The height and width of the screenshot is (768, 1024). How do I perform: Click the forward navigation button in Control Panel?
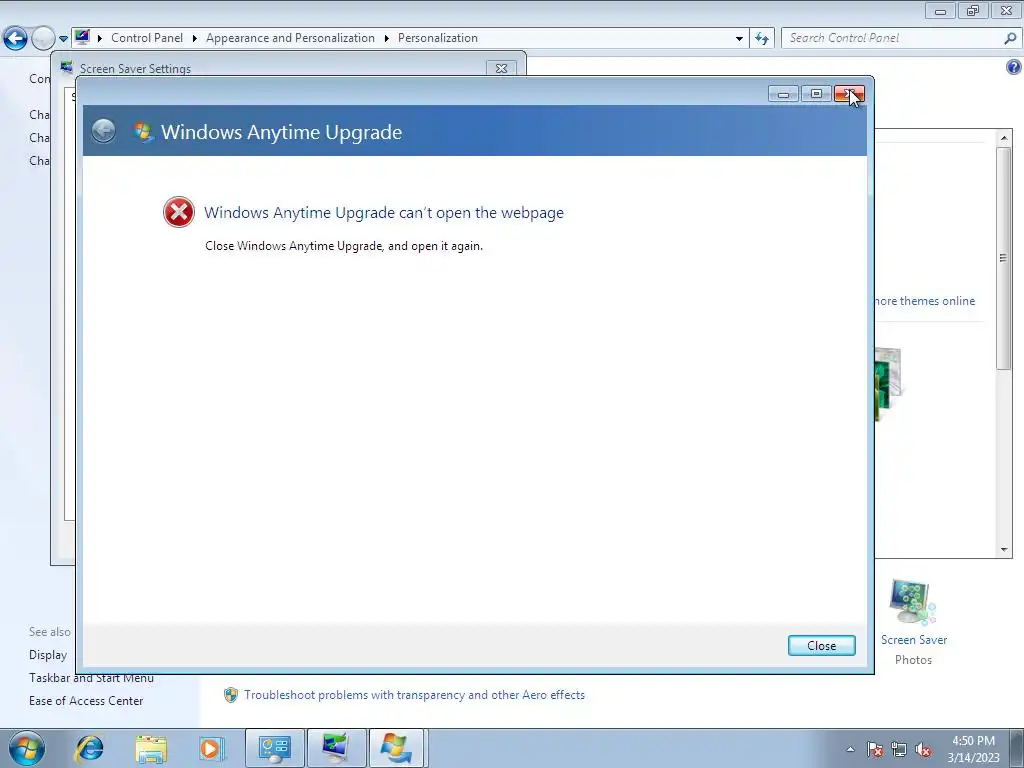[43, 38]
